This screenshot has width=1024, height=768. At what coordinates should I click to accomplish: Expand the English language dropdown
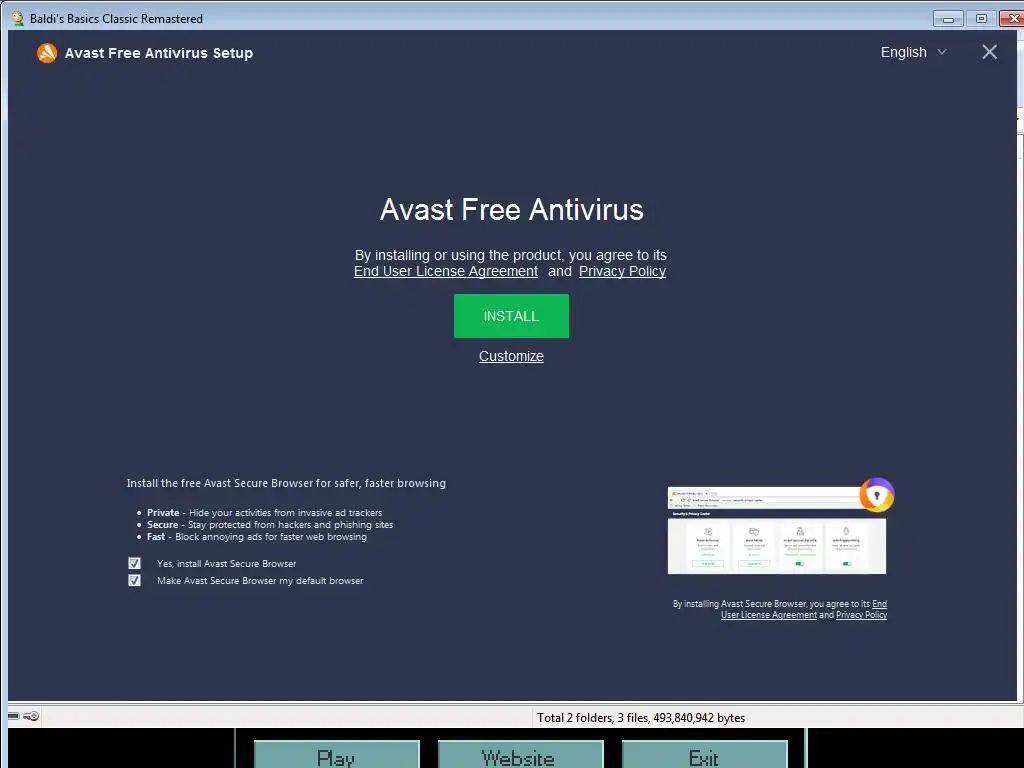(913, 52)
